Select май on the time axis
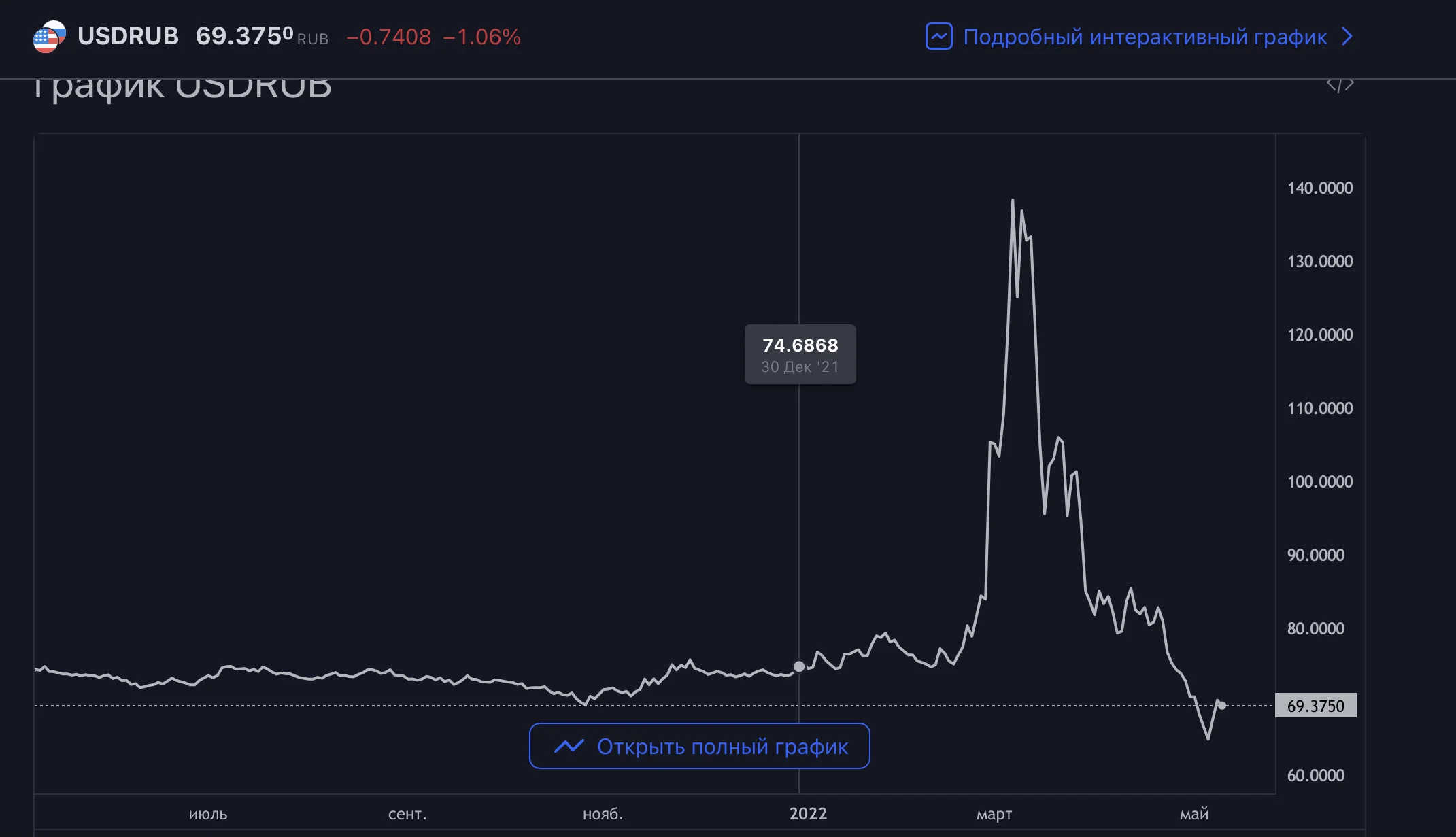Screen dimensions: 1456x837 [x=1194, y=814]
